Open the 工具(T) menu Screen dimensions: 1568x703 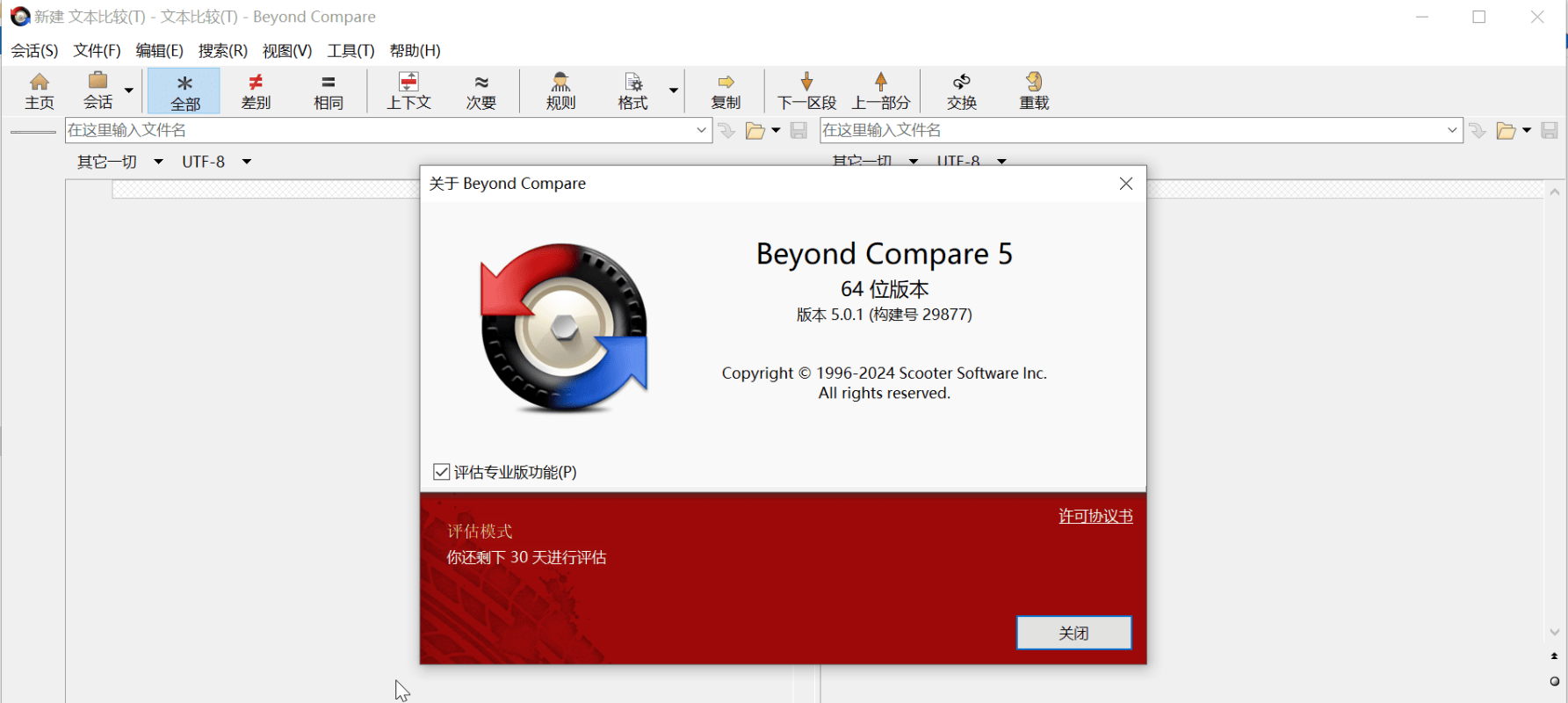coord(350,51)
